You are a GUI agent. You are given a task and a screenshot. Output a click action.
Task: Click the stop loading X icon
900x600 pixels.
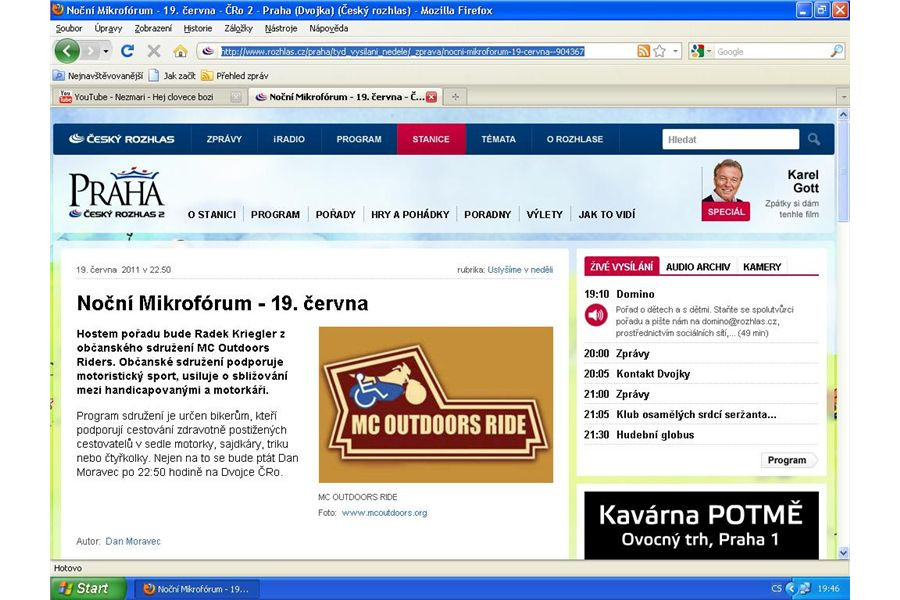[x=154, y=51]
